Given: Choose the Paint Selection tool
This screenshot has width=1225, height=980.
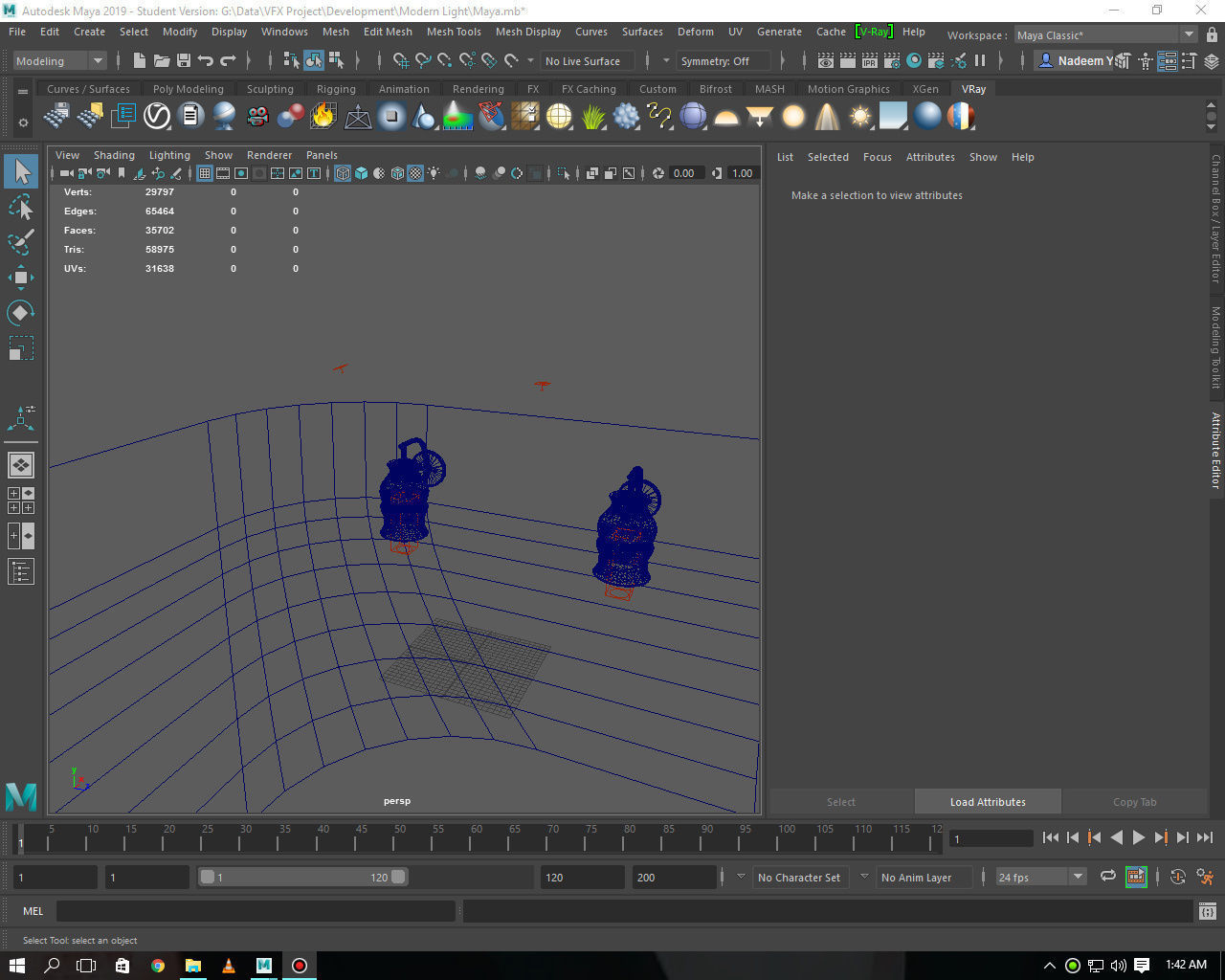Looking at the screenshot, I should coord(21,242).
